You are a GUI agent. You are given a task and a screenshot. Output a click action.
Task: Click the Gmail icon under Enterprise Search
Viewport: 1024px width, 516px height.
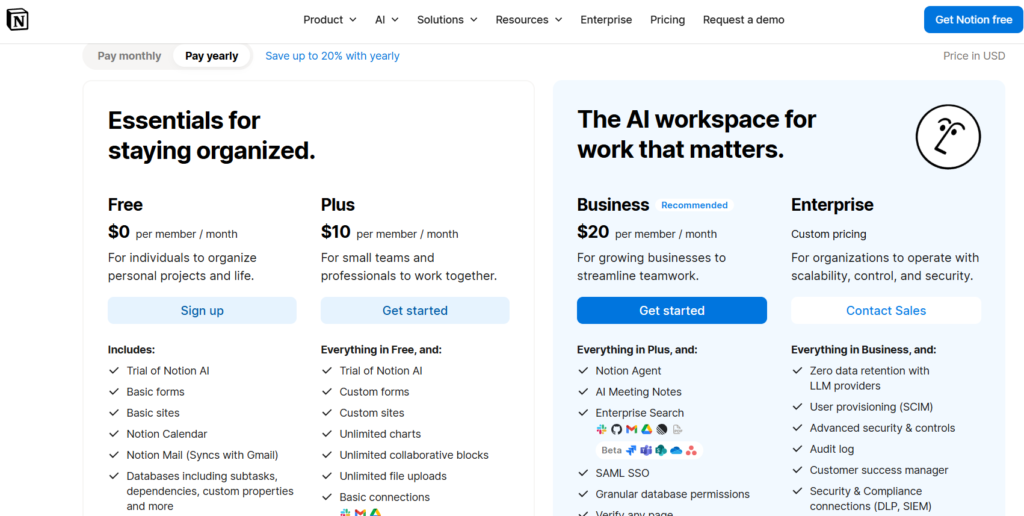[x=632, y=429]
